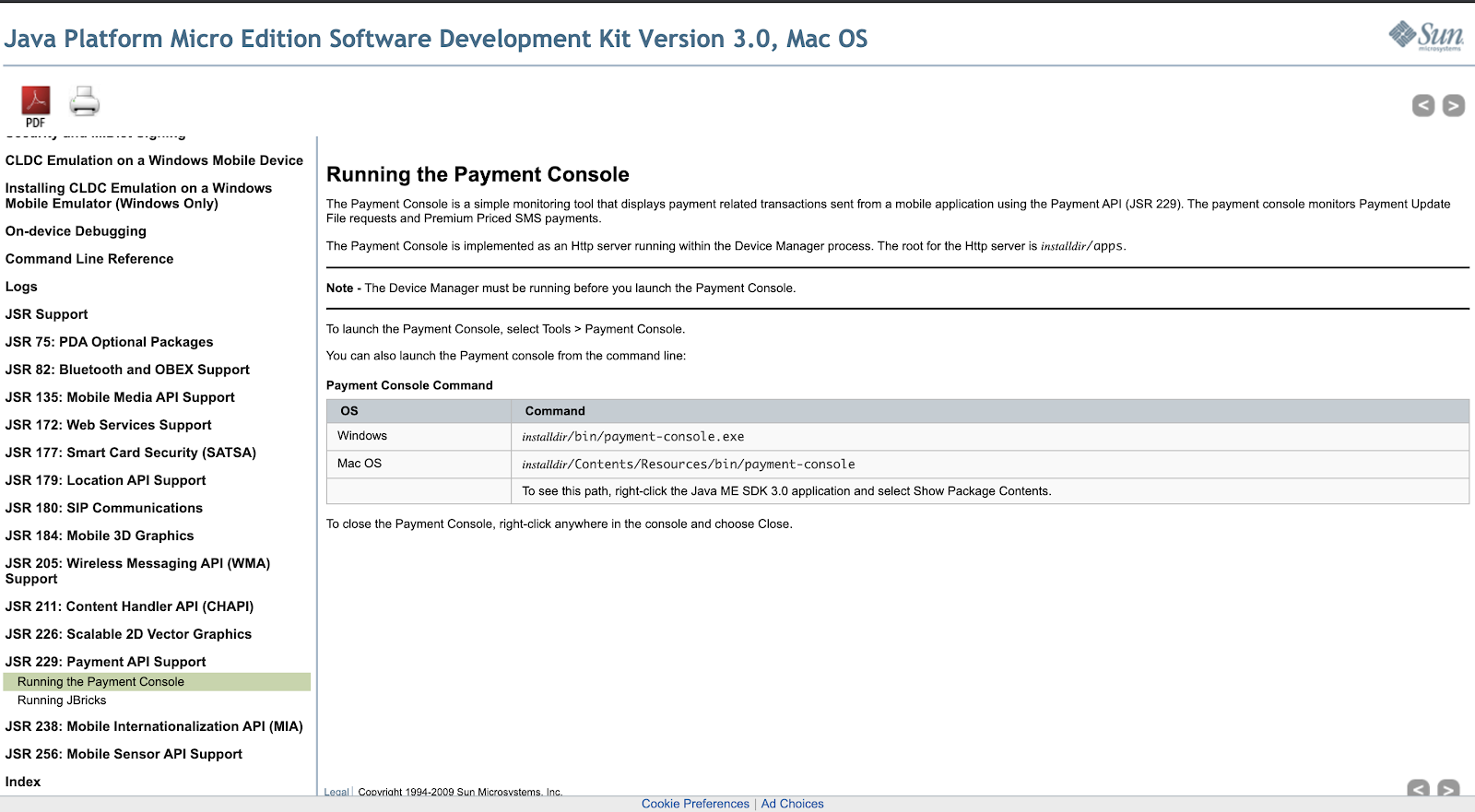Go to previous page using top arrow

point(1422,106)
